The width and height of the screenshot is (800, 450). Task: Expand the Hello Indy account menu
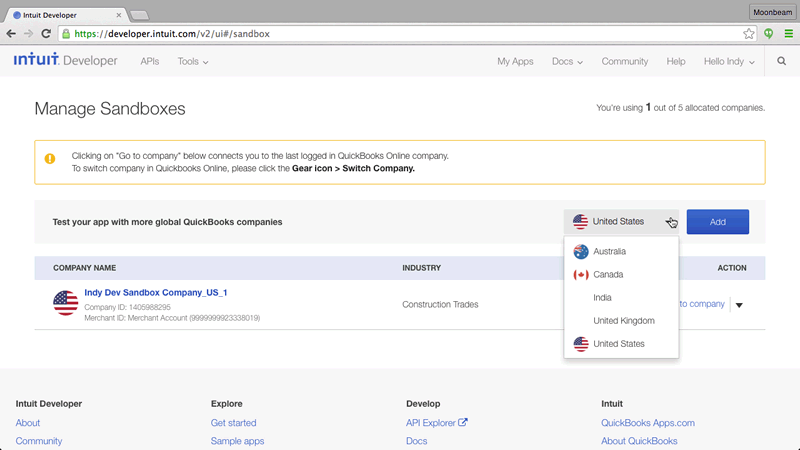click(x=729, y=61)
